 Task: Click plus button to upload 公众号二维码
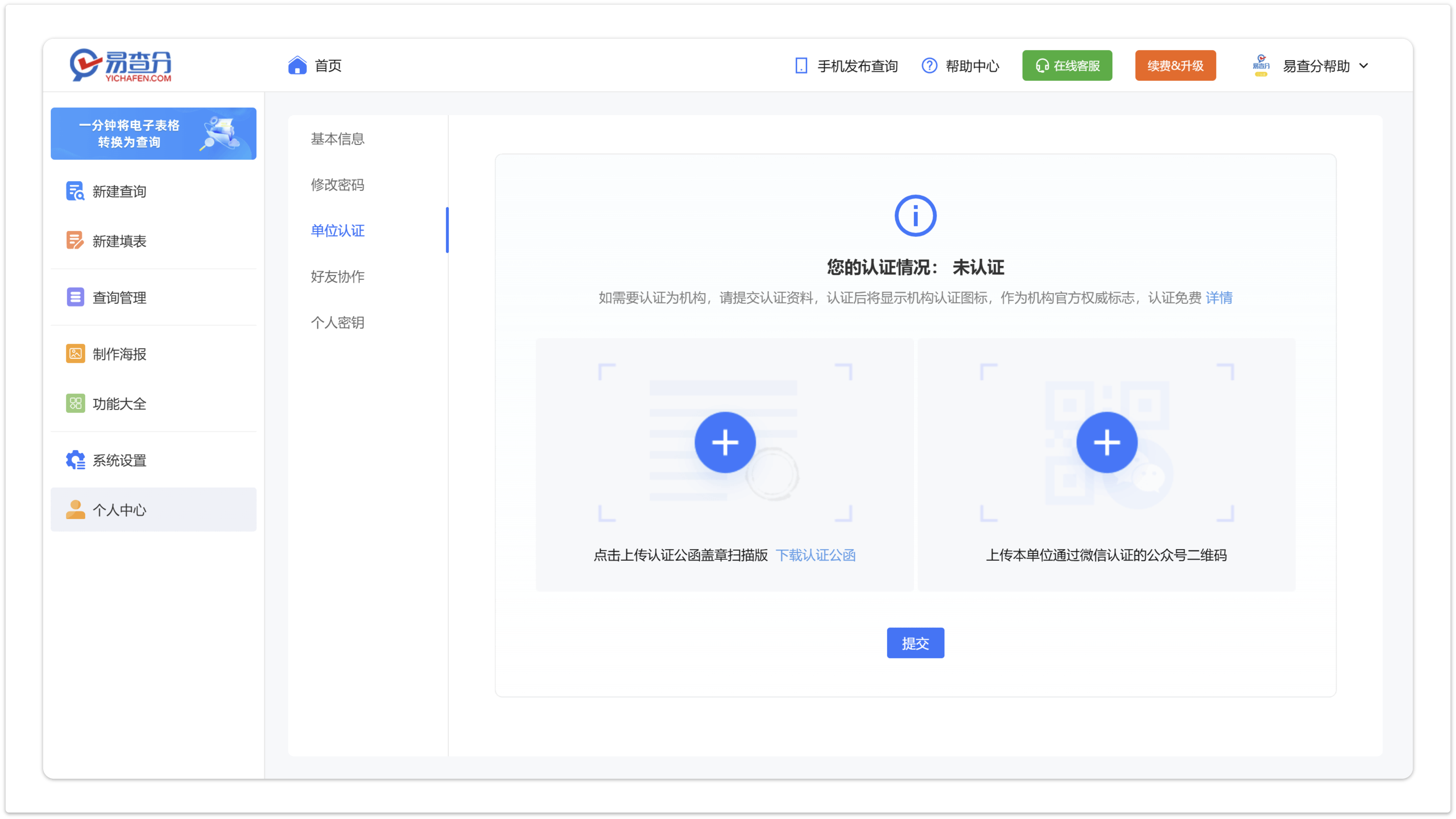[1106, 443]
